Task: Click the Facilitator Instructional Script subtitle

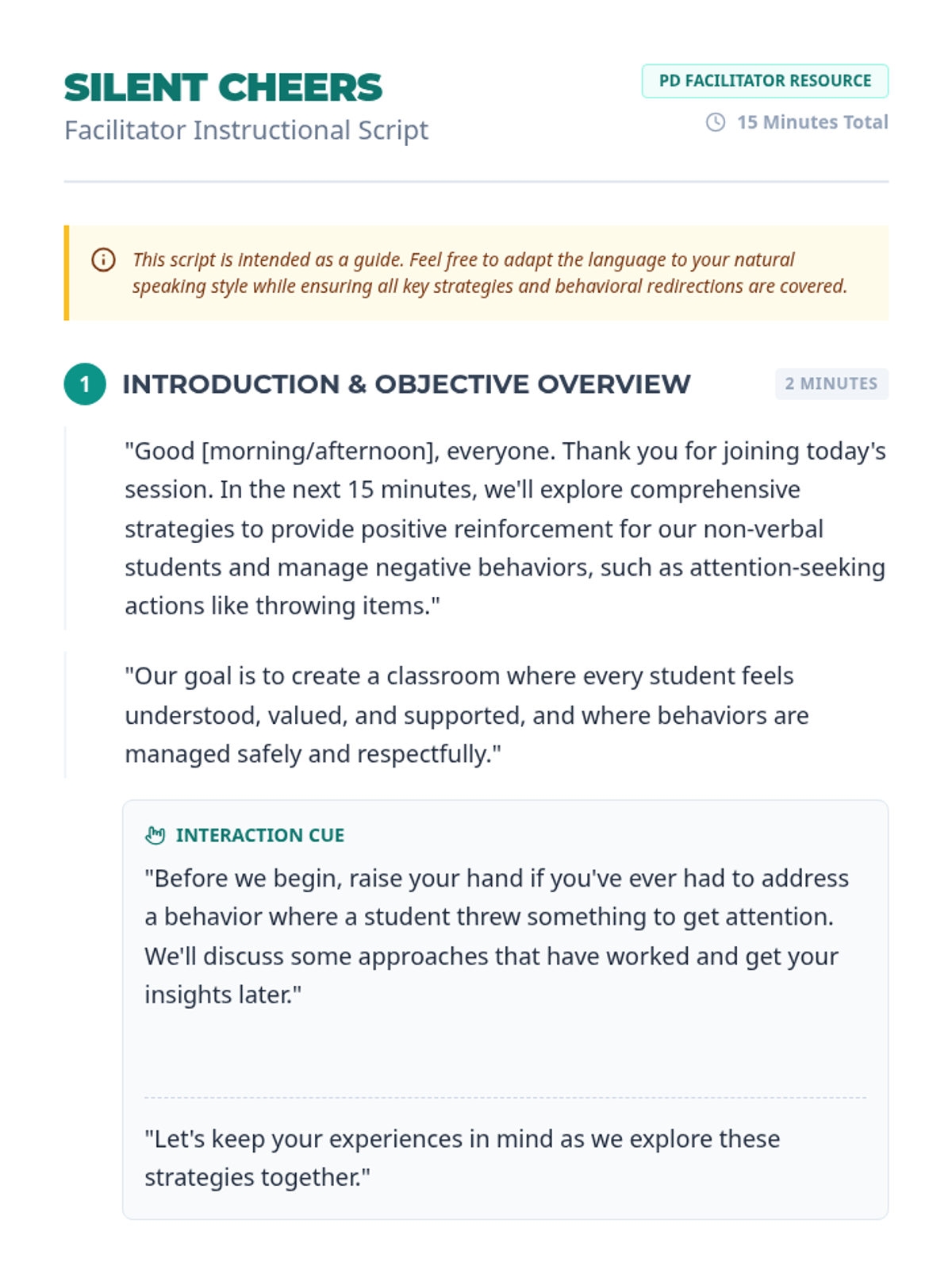Action: click(246, 130)
